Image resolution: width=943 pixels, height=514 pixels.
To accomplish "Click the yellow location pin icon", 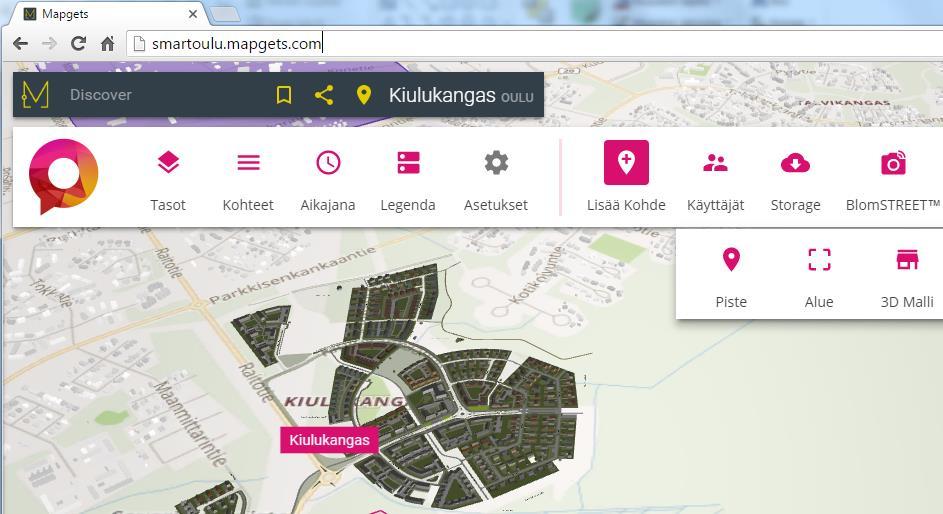I will tap(364, 95).
